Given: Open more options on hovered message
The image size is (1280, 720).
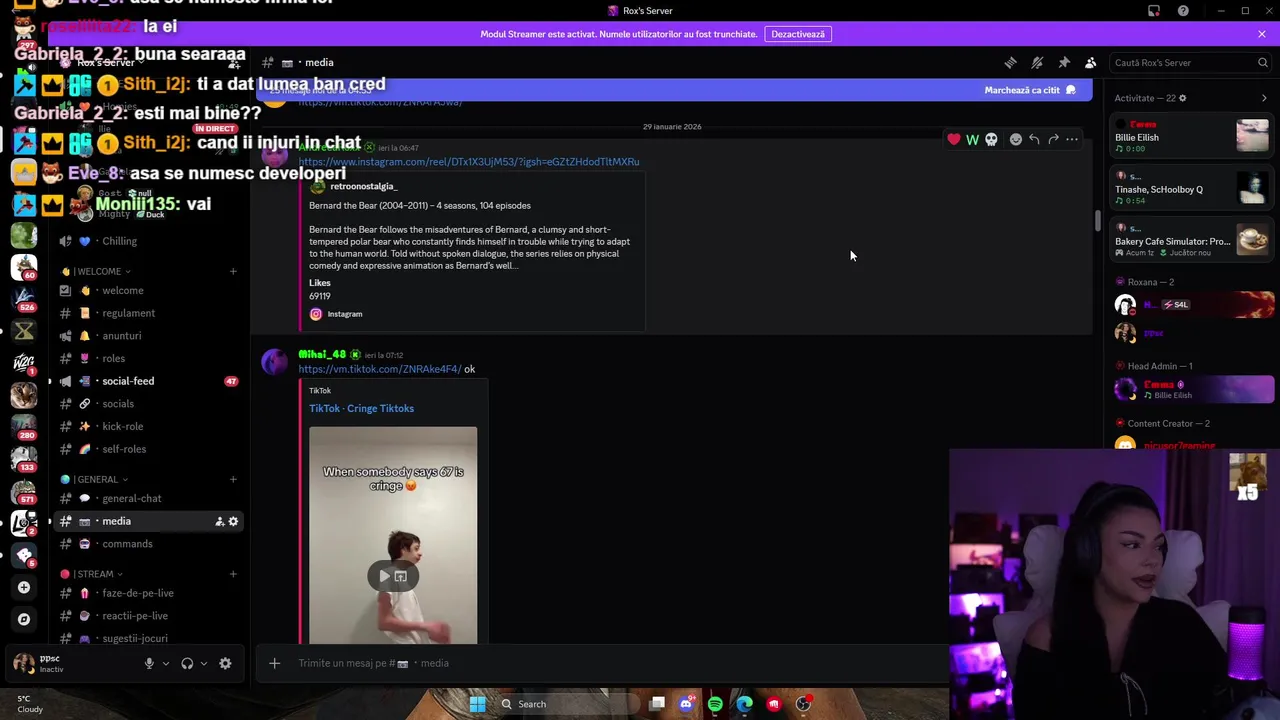Looking at the screenshot, I should (x=1072, y=139).
